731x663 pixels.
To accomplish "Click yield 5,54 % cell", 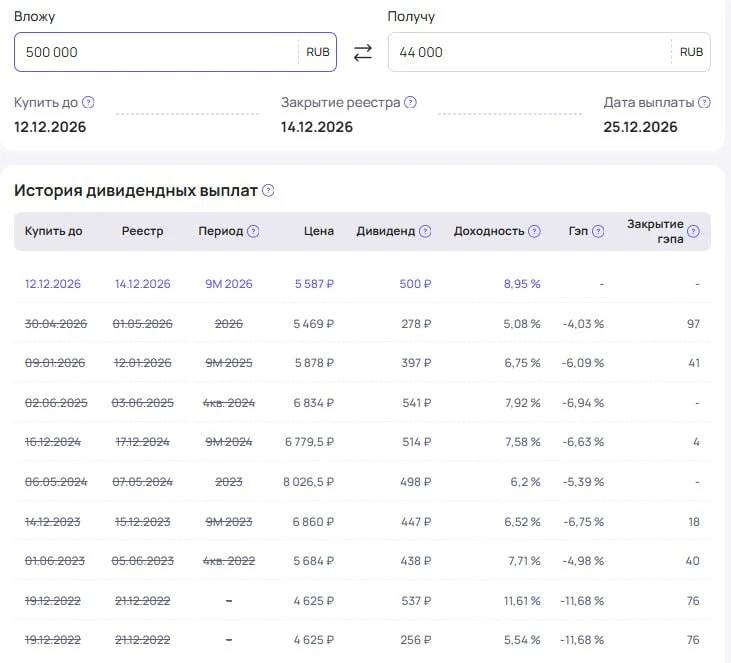I will (522, 640).
